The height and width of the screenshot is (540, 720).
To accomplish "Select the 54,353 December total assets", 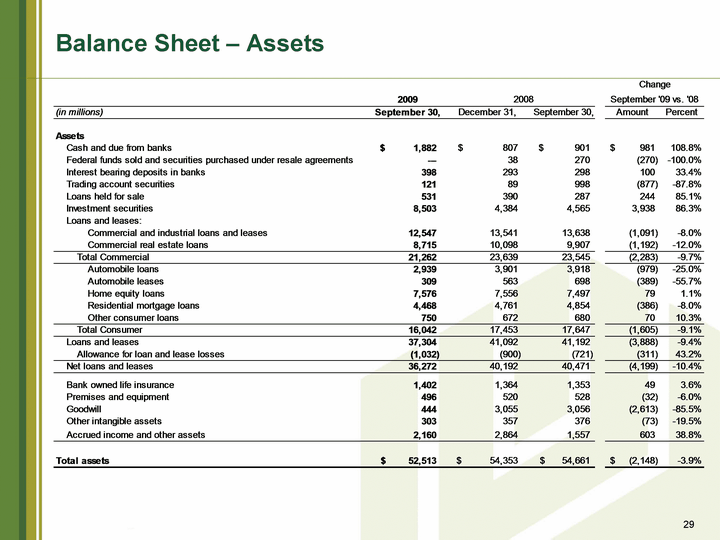I will coord(504,461).
